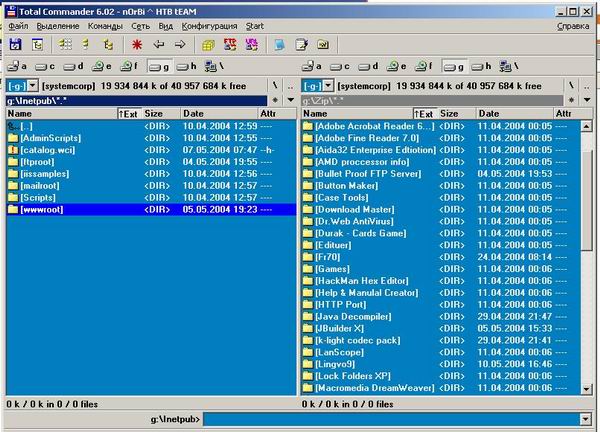Open the Start menu item
600x432 pixels.
[x=254, y=26]
